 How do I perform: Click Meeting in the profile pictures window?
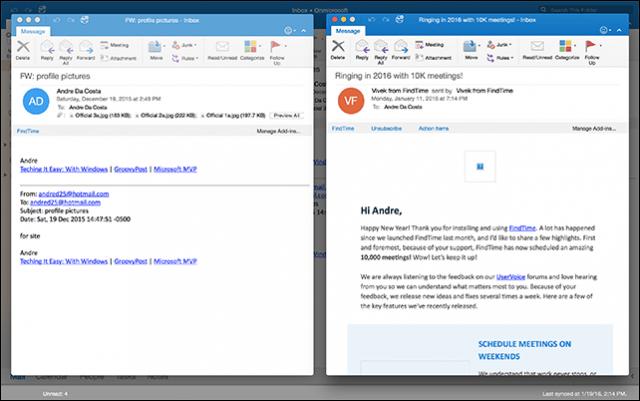point(115,45)
